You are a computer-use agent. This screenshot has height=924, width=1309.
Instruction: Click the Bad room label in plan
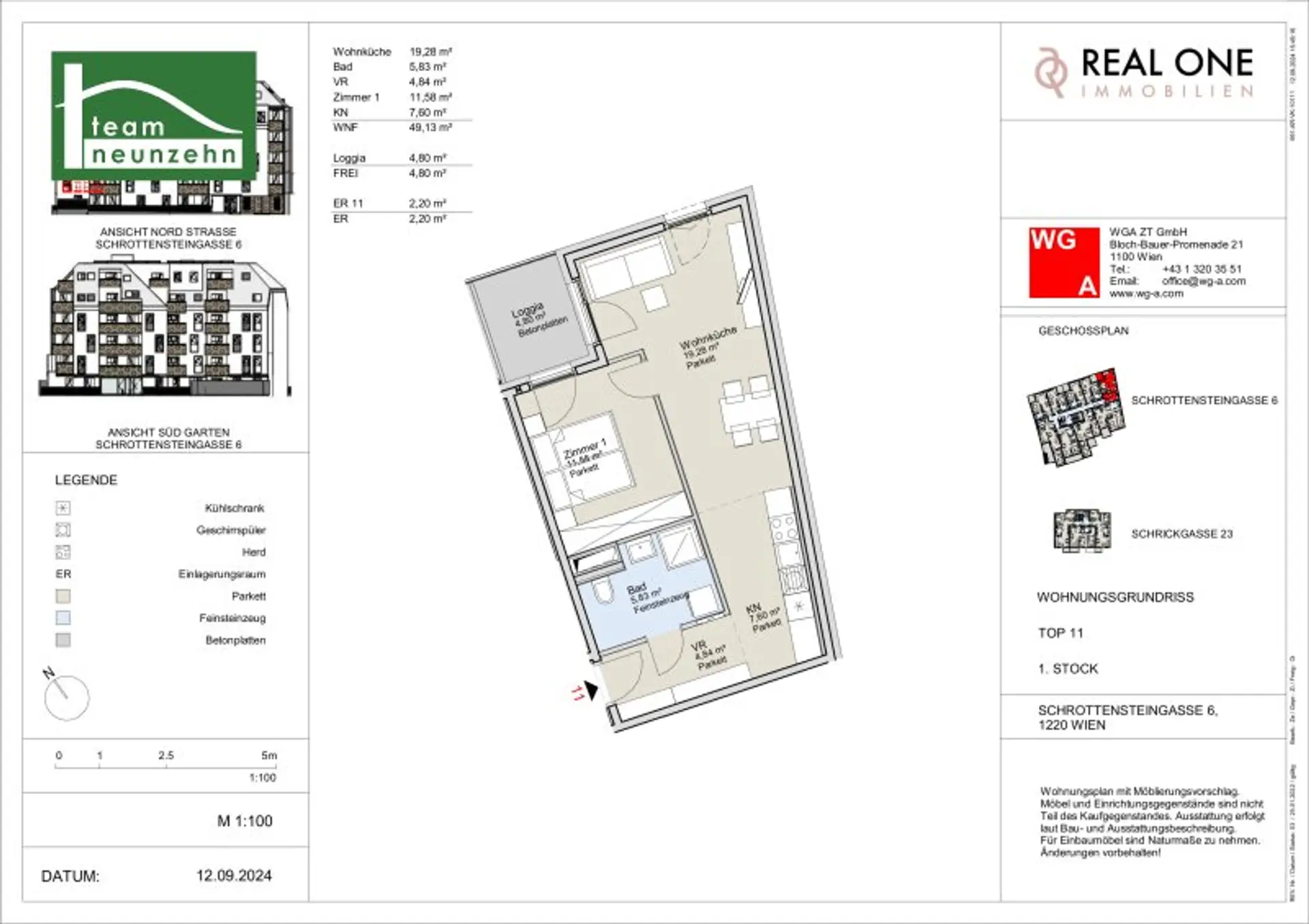pyautogui.click(x=637, y=589)
